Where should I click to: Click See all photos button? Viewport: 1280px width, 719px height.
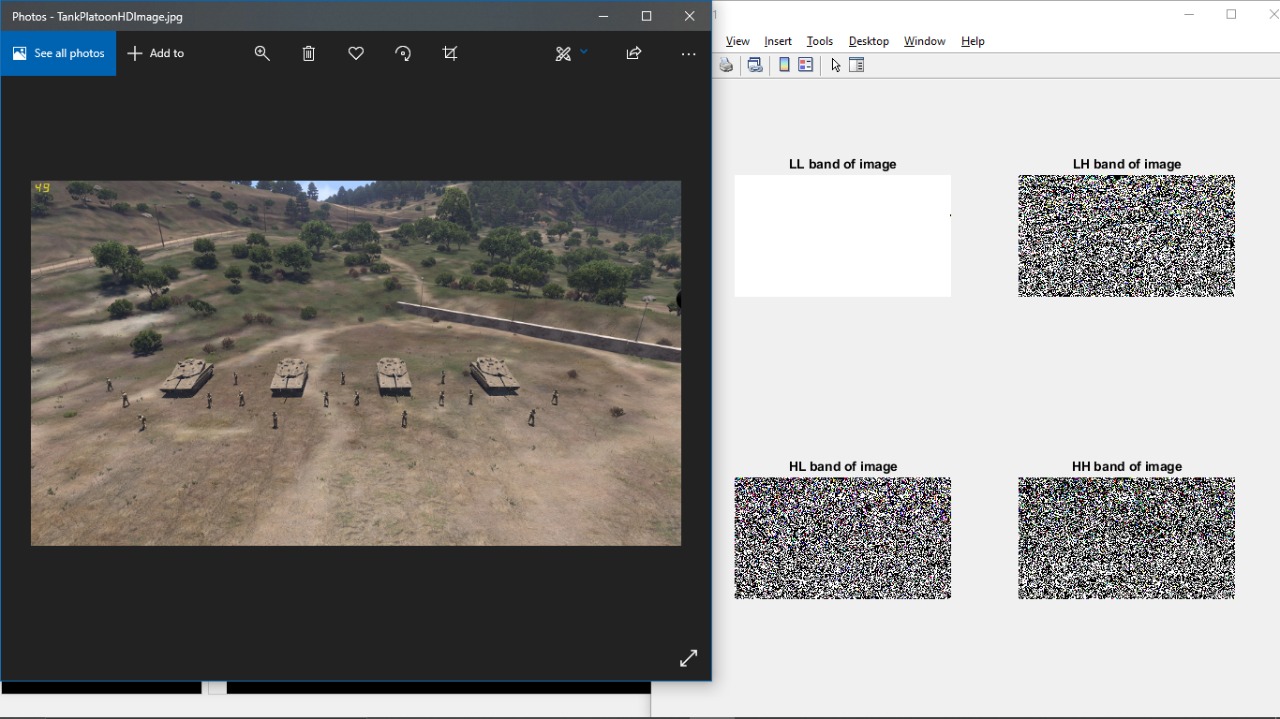click(58, 53)
